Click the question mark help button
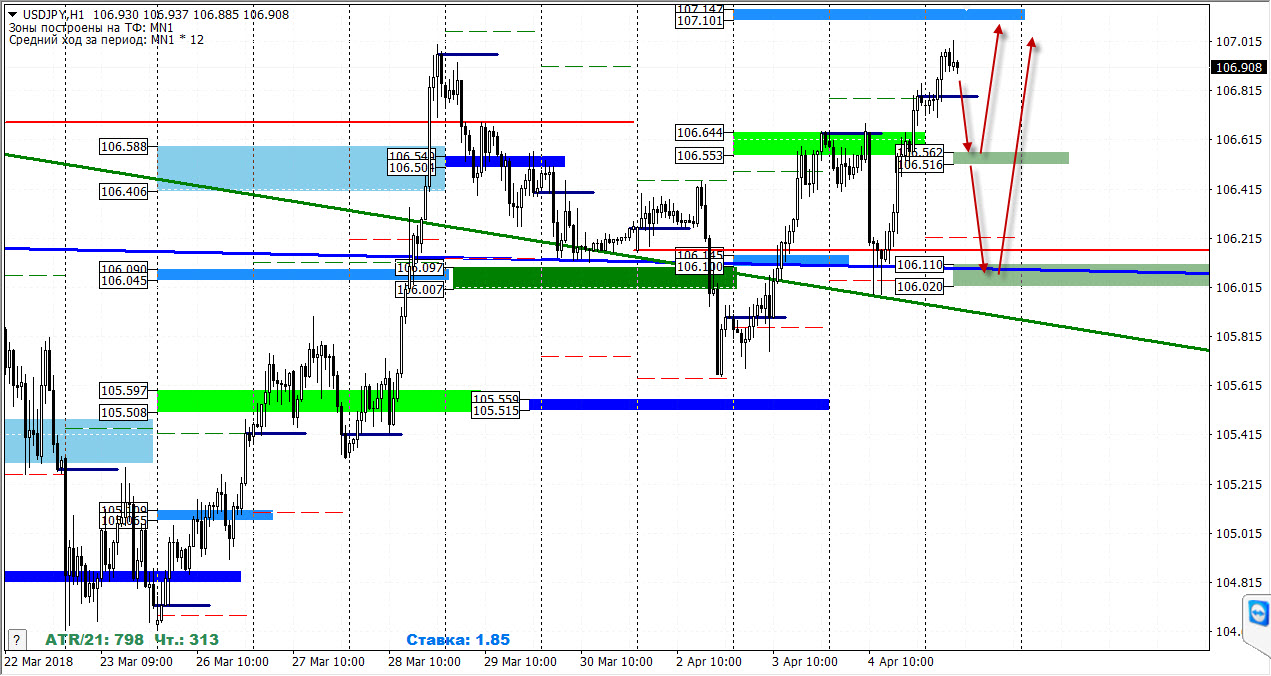 click(15, 639)
